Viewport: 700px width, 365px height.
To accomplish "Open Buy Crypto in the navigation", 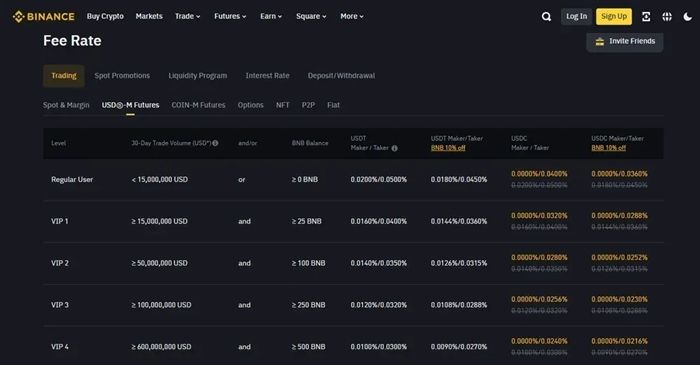I will [105, 17].
